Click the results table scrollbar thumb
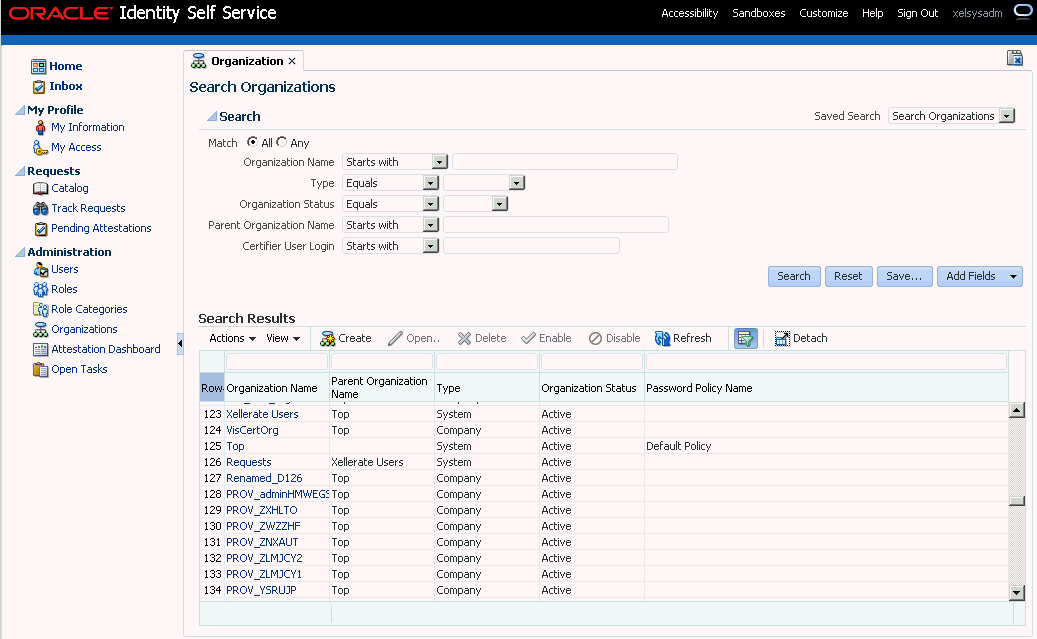The image size is (1037, 639). 1017,501
